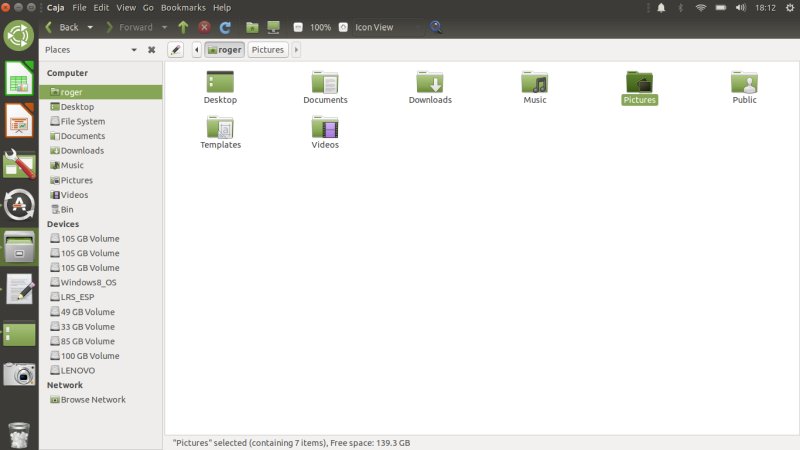
Task: Open the Caja application menu
Action: pyautogui.click(x=56, y=8)
